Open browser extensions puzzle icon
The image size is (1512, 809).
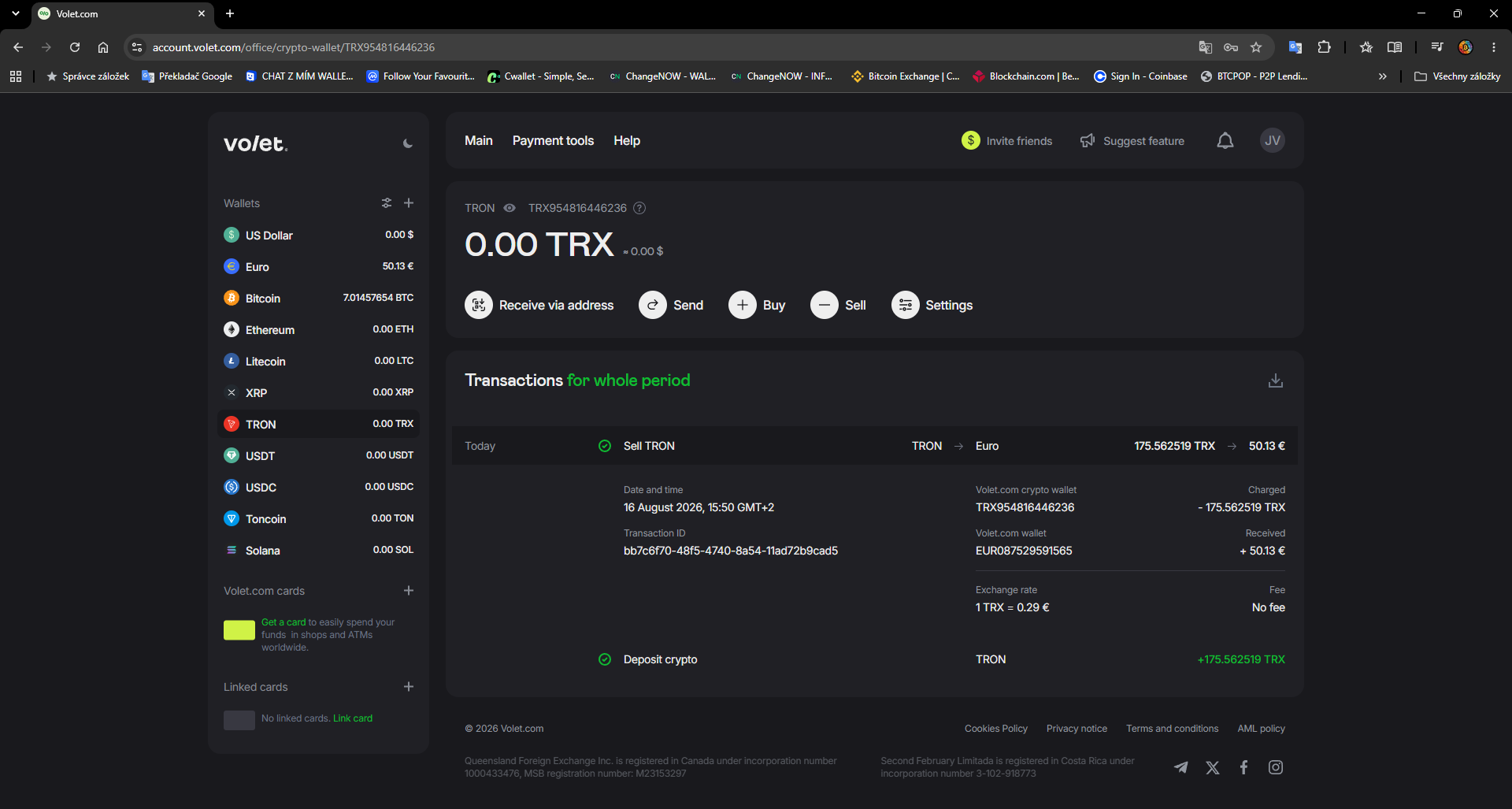pos(1325,47)
